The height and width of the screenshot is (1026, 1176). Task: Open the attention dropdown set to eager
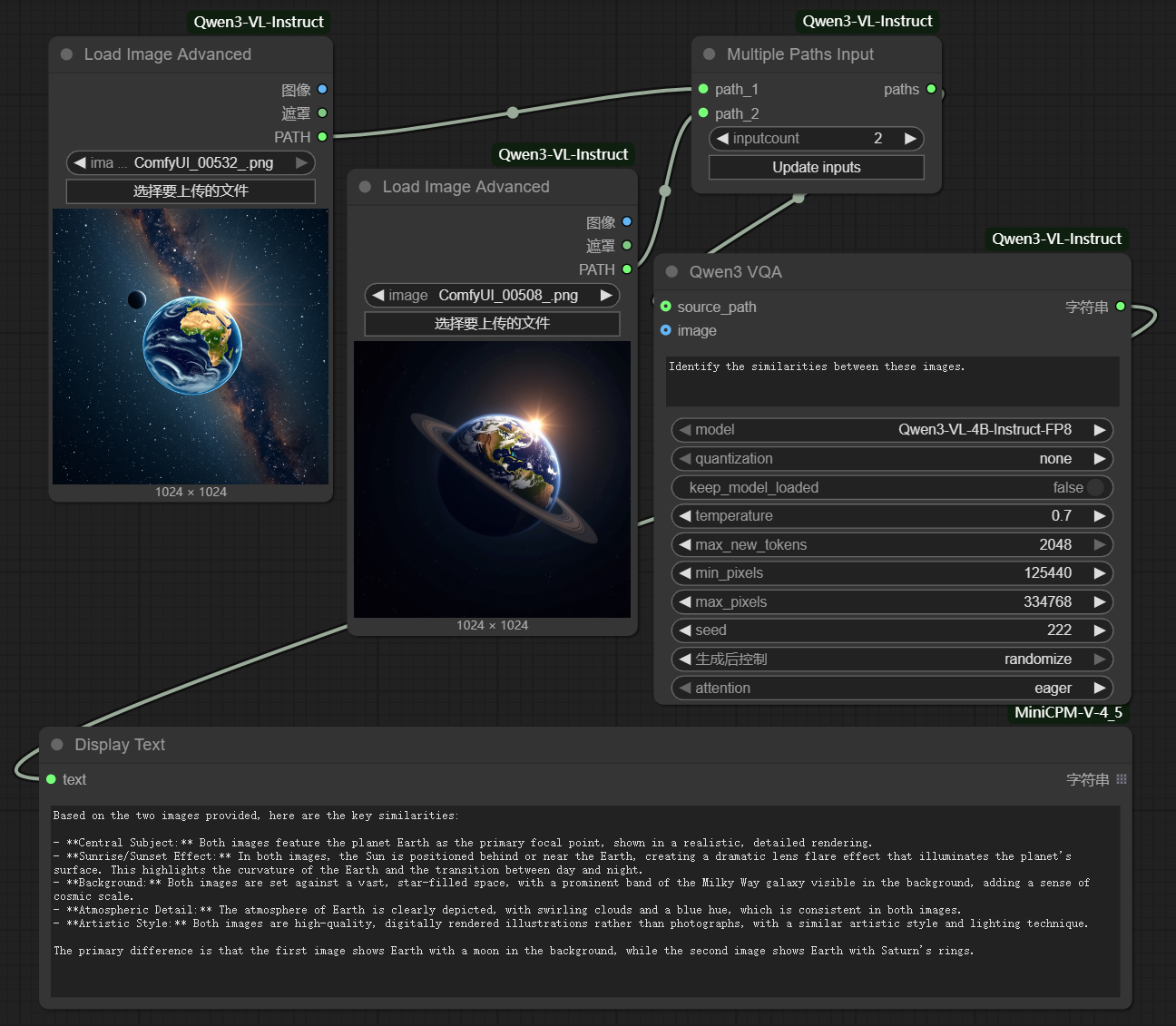click(892, 689)
